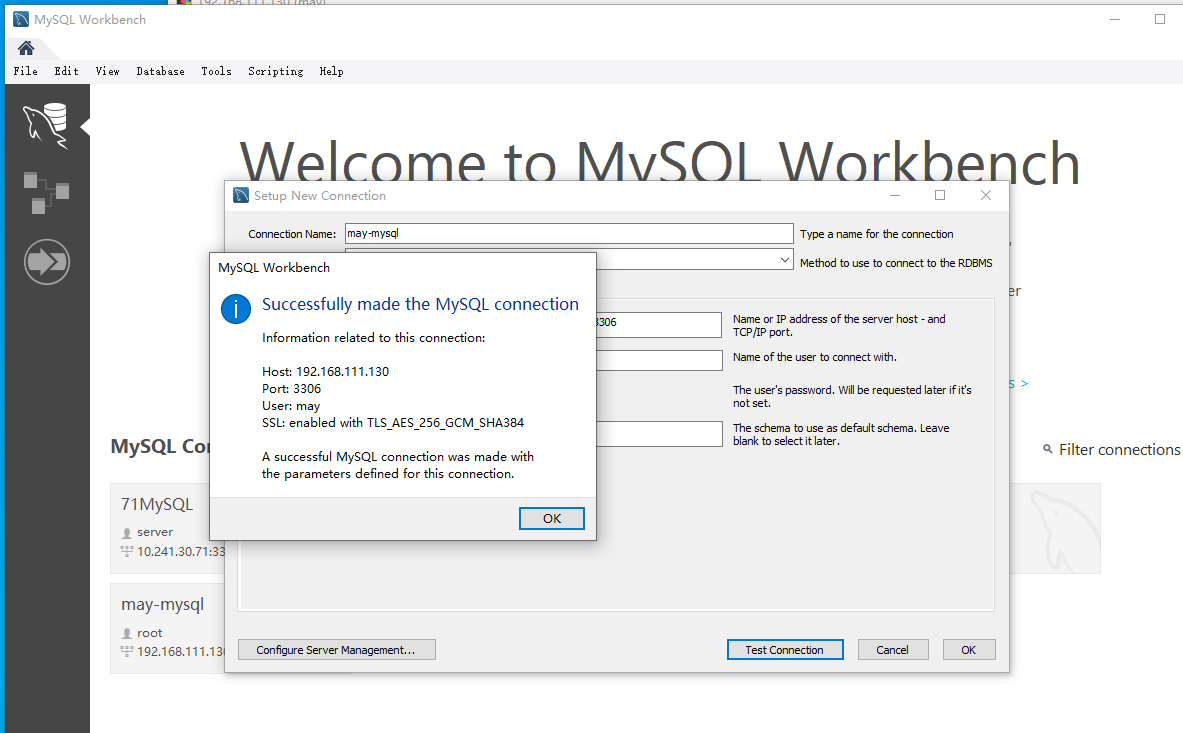Open the Models sidebar icon

46,192
